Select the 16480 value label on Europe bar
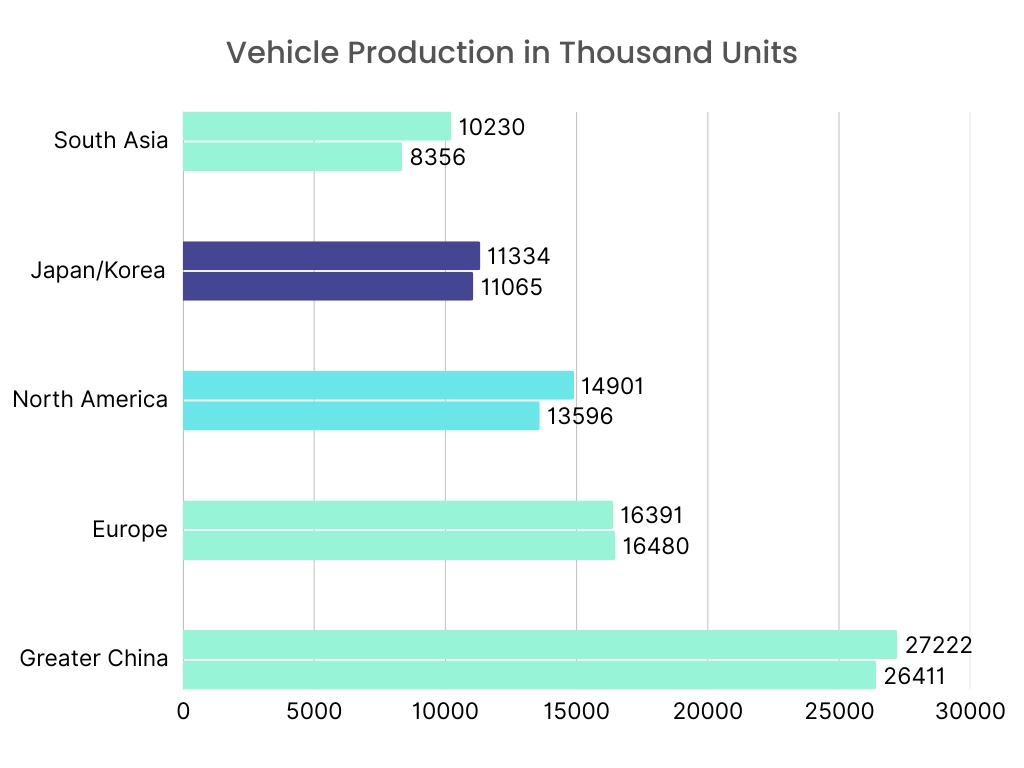 pos(657,547)
